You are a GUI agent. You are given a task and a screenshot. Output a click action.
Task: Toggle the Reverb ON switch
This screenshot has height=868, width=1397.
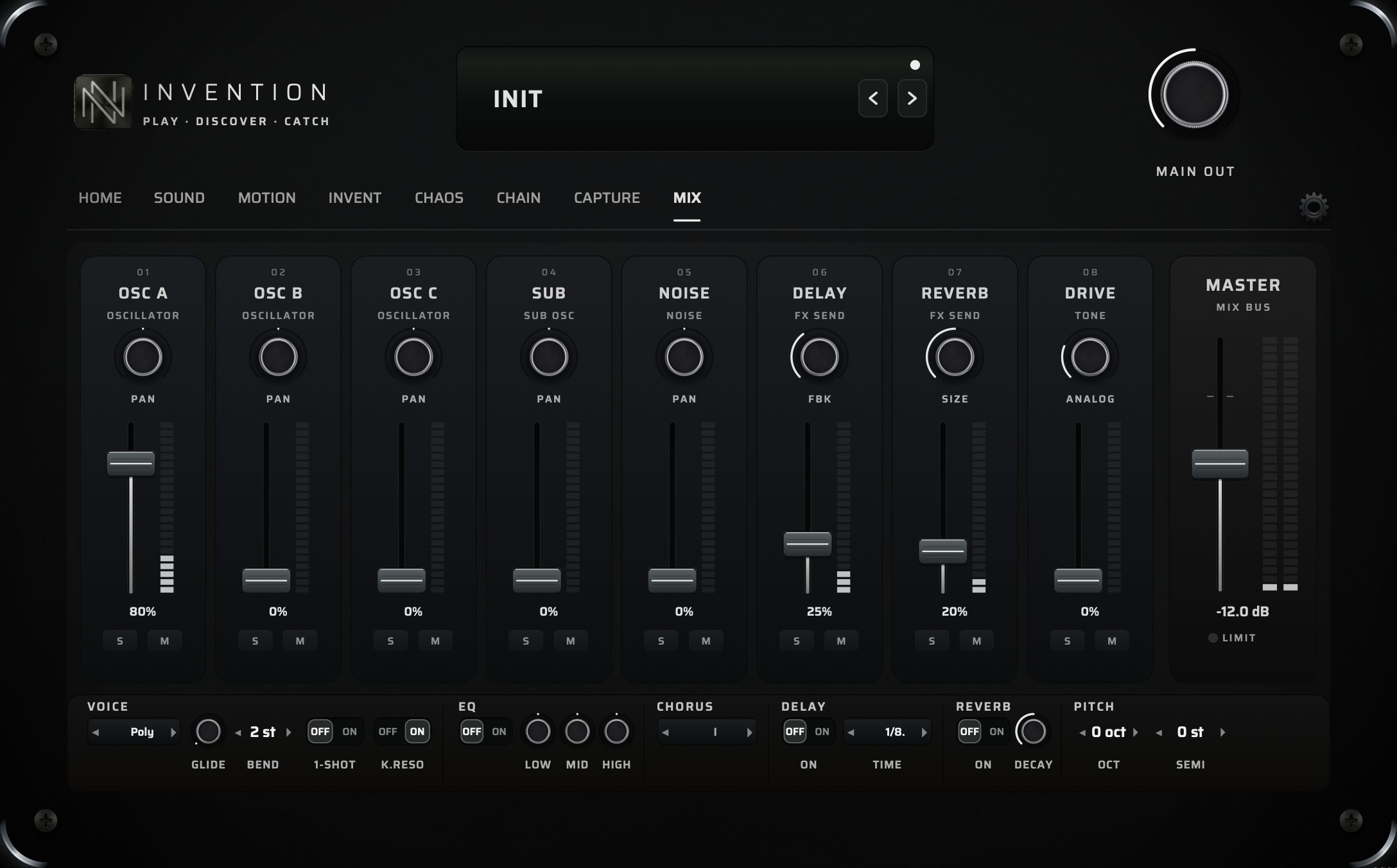click(983, 731)
